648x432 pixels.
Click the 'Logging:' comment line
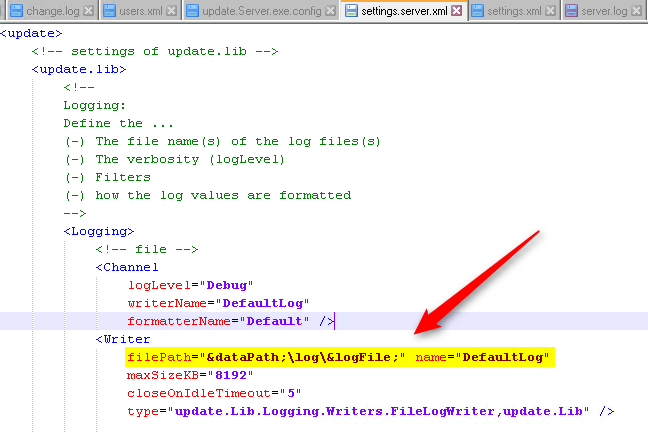pos(95,105)
